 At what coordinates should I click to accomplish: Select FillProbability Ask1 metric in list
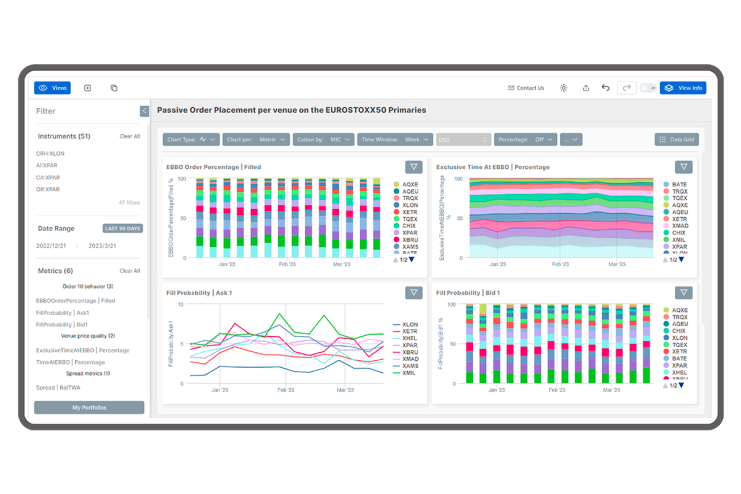62,313
